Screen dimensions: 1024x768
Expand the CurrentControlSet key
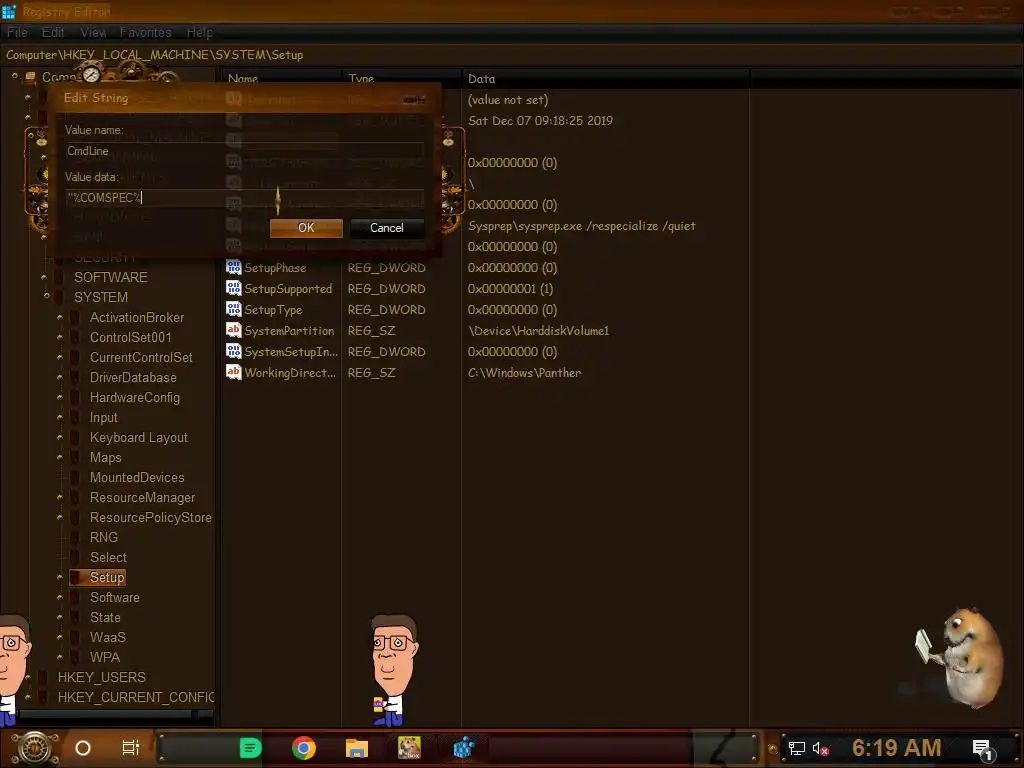click(60, 358)
